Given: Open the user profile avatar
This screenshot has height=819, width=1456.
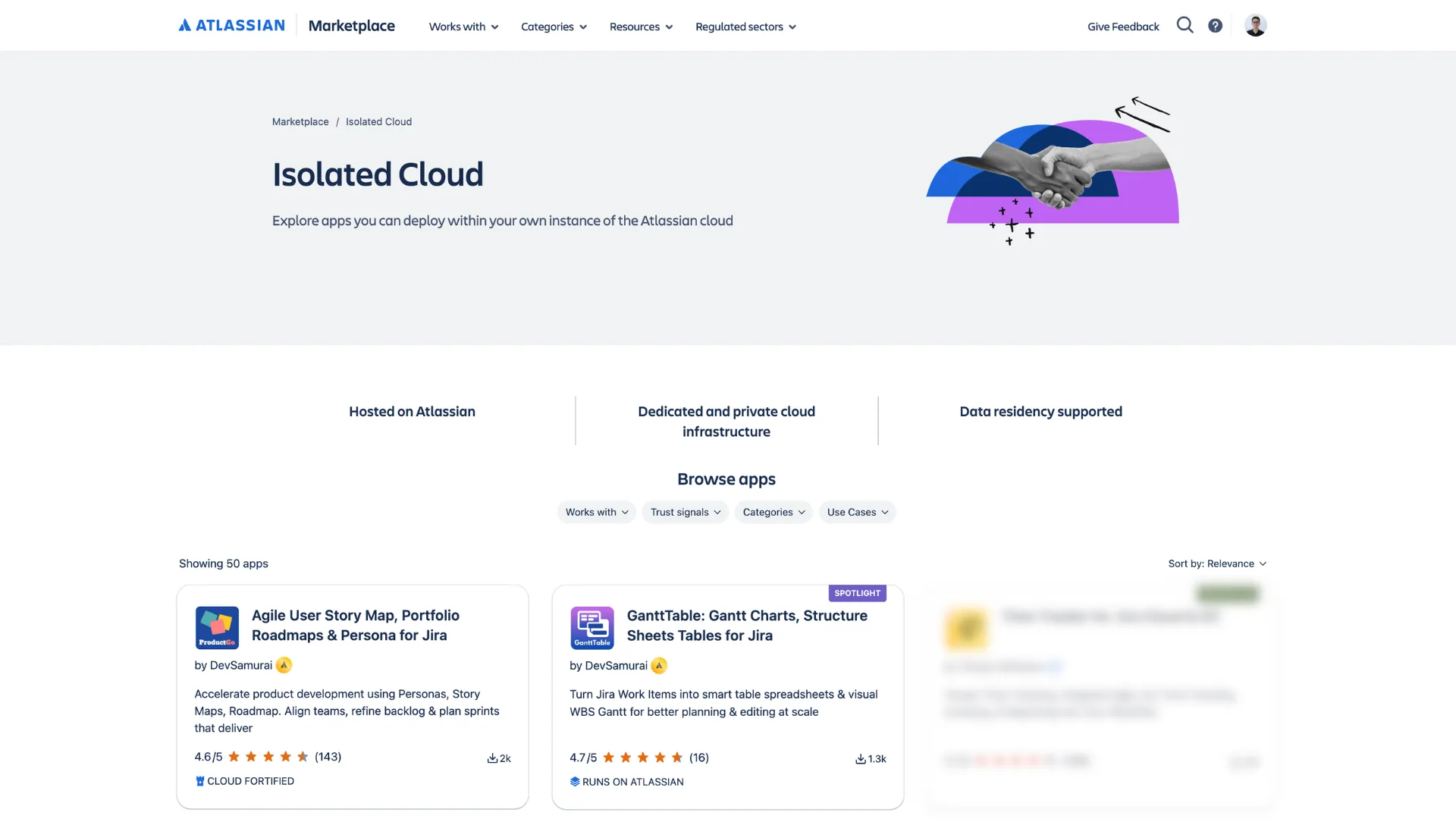Looking at the screenshot, I should click(x=1255, y=25).
